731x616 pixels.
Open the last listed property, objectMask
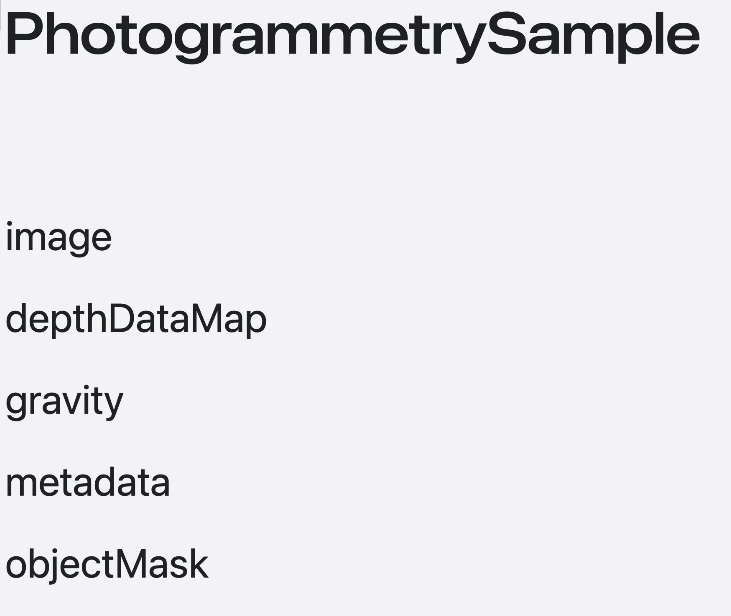[107, 565]
